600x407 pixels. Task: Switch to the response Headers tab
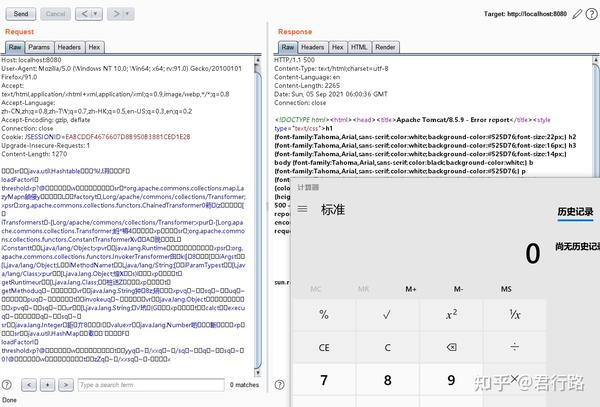click(313, 47)
